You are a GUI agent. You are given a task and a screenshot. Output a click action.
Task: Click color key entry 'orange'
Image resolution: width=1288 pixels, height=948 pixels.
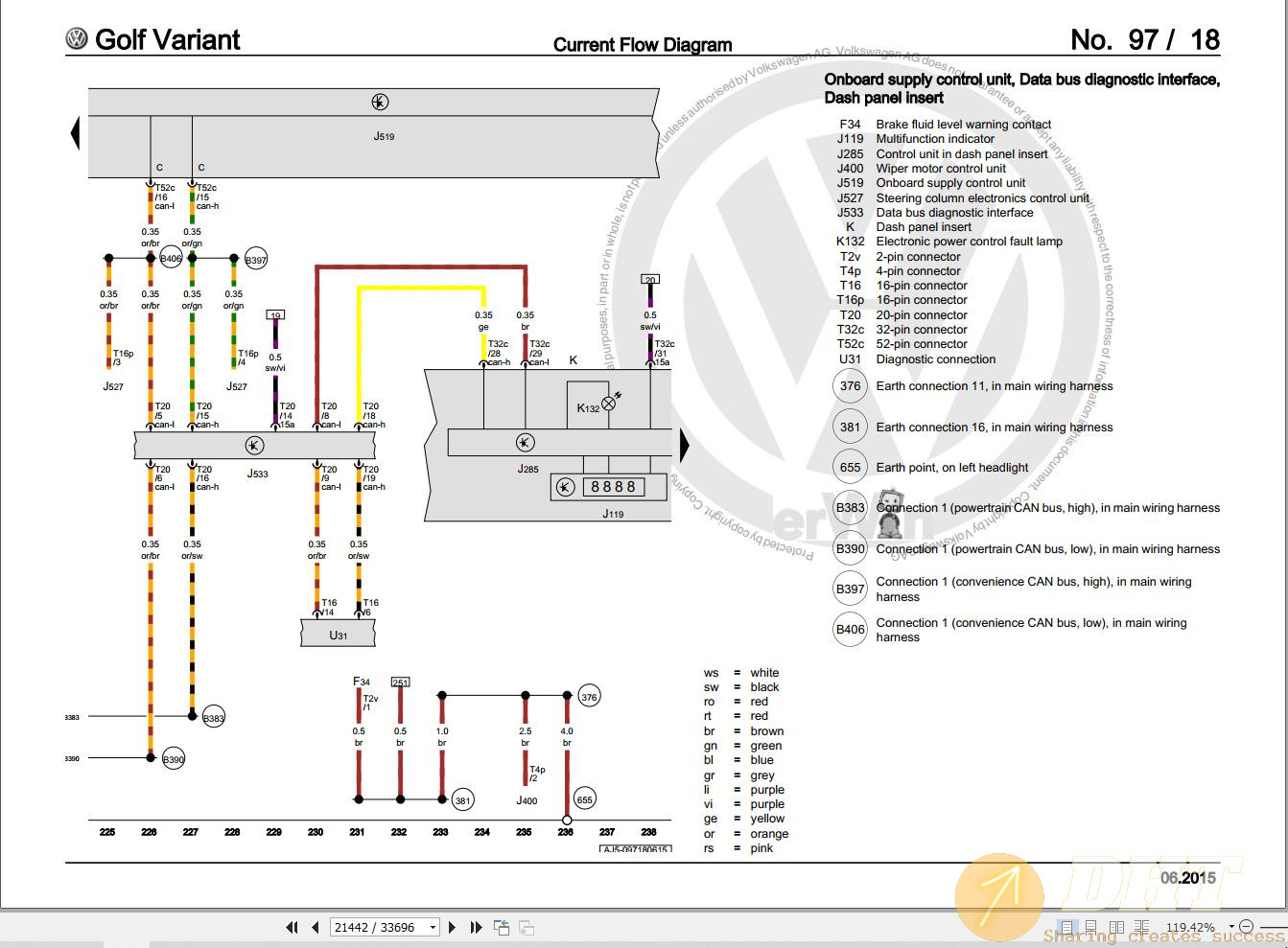coord(769,834)
